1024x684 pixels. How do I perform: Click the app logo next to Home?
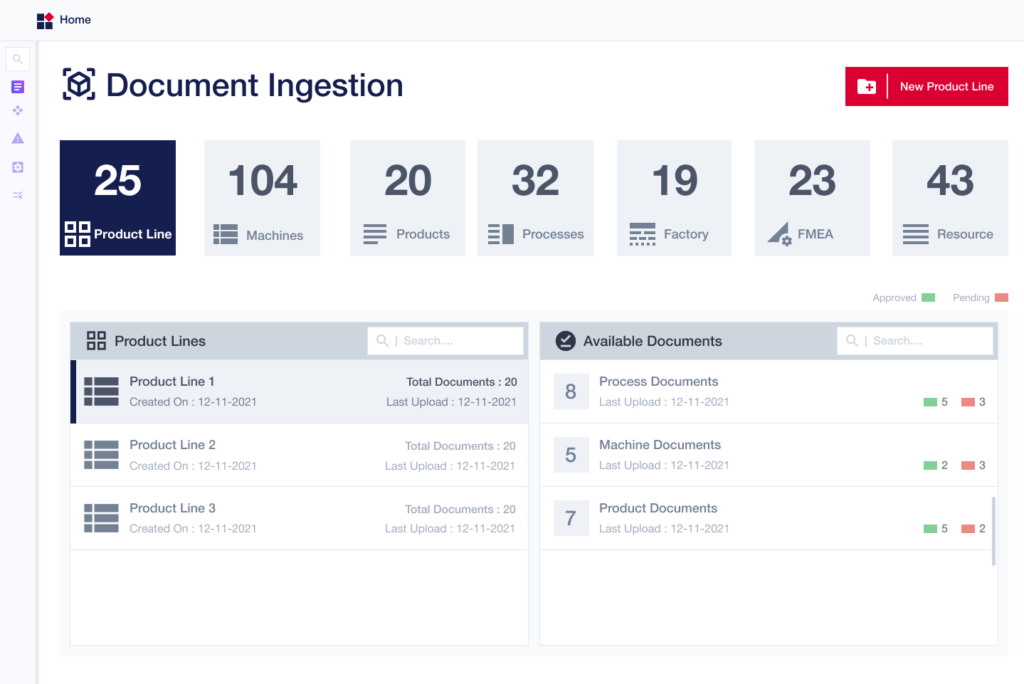(x=44, y=20)
